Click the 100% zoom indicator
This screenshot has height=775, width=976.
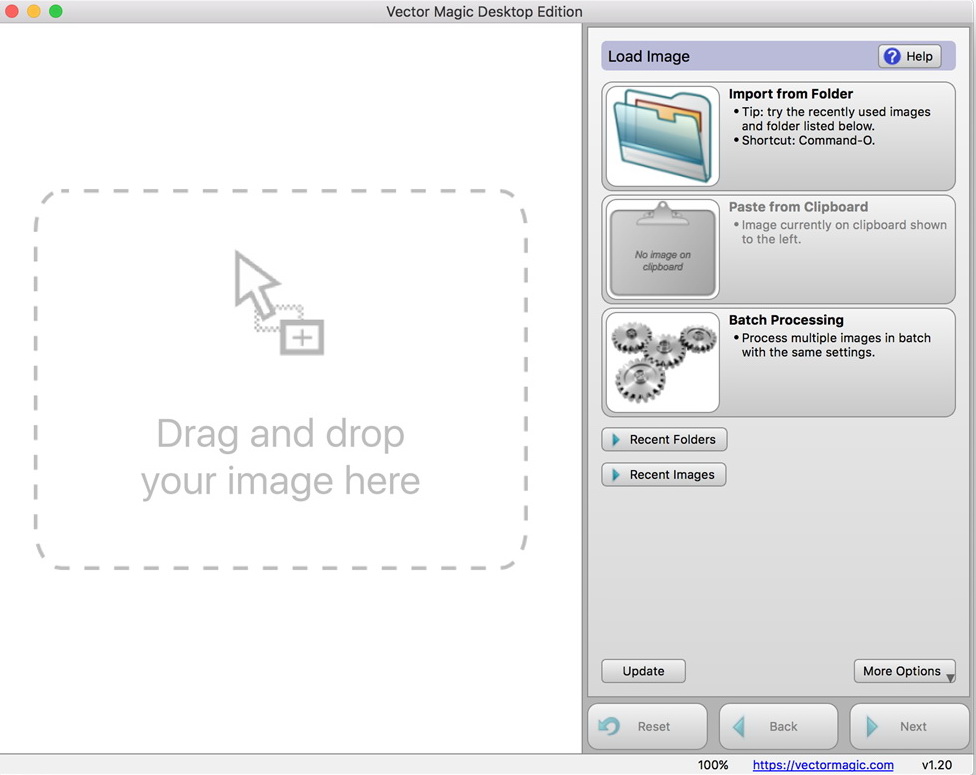pos(713,765)
